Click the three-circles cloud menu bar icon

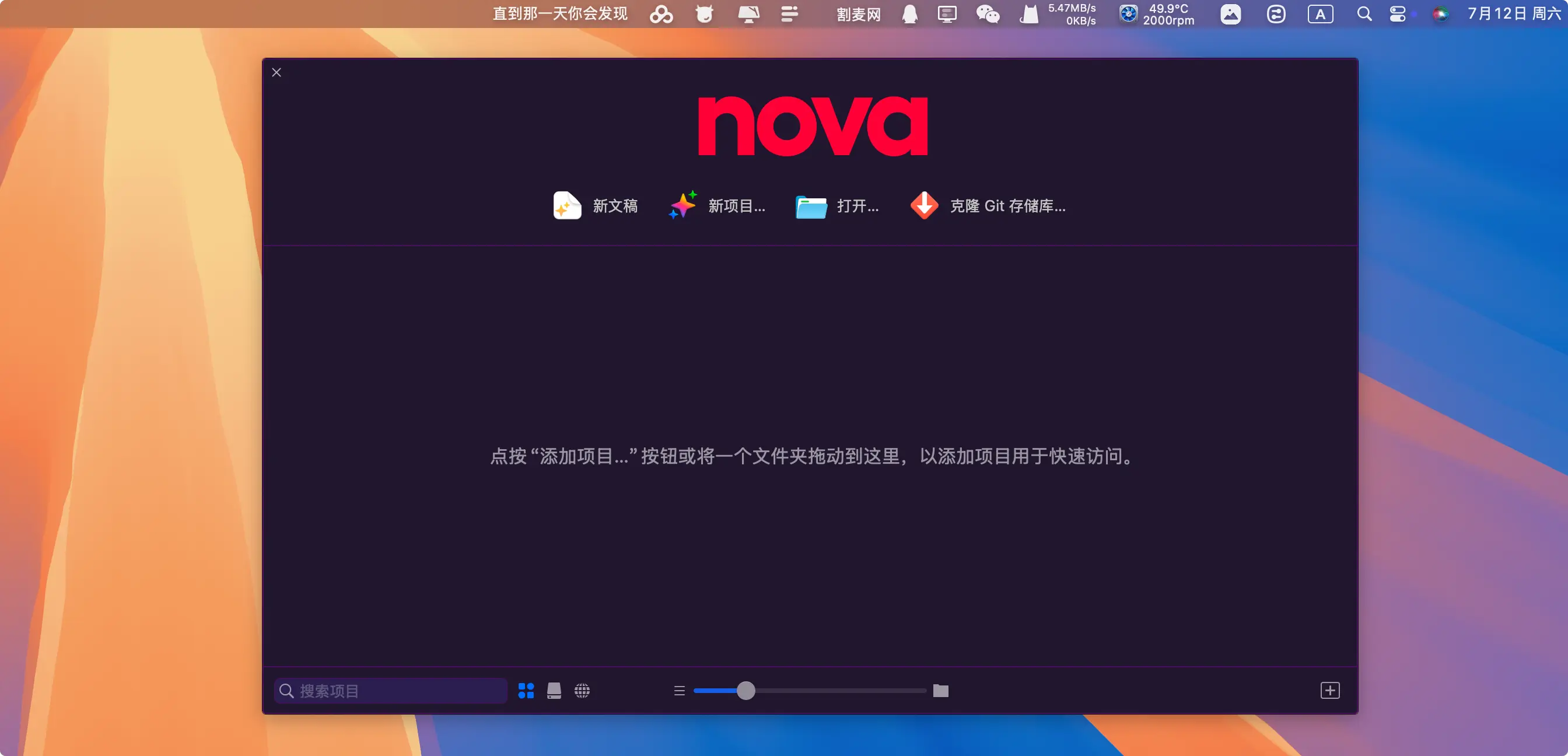(x=661, y=14)
